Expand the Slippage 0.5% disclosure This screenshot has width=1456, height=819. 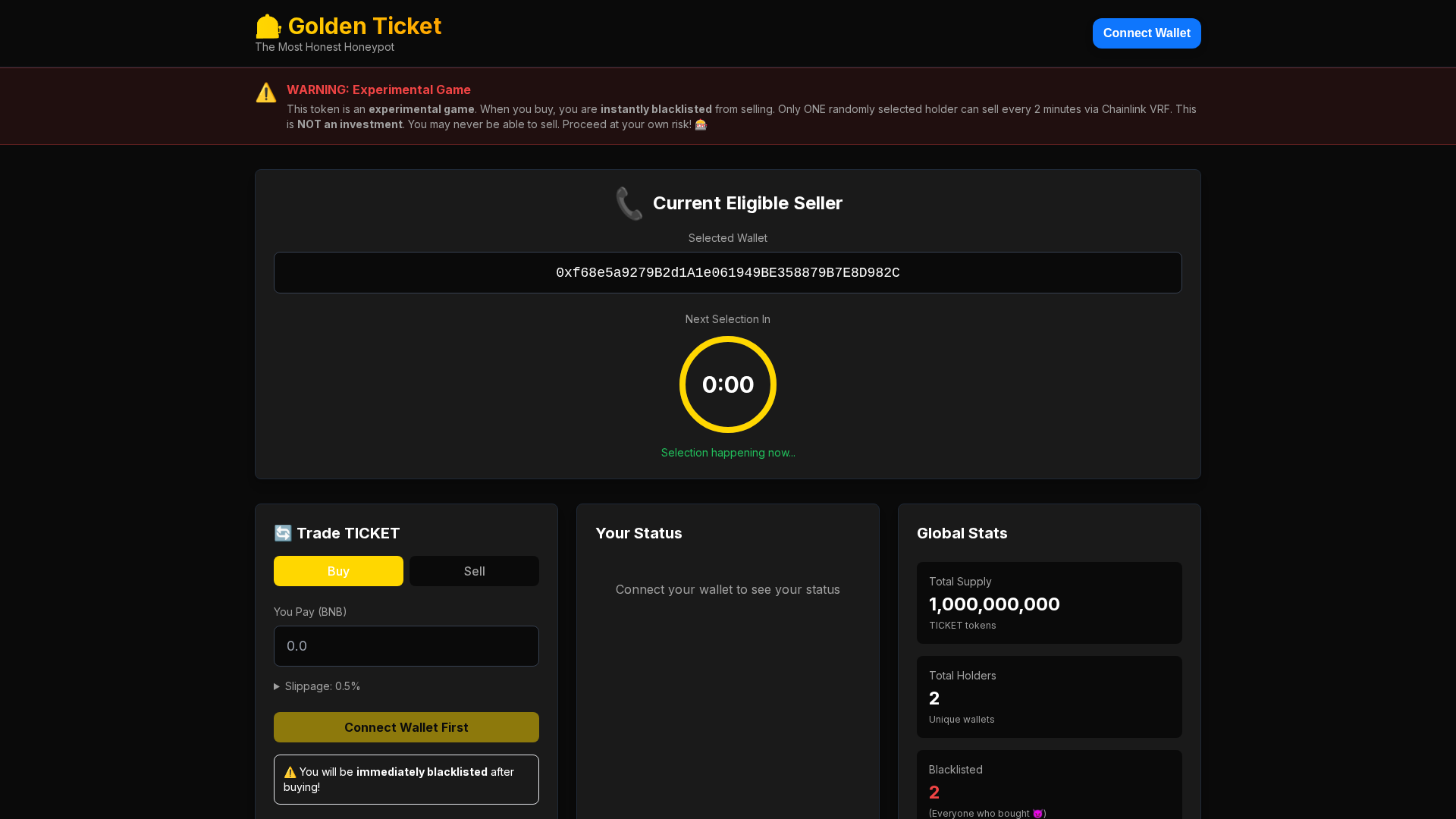(x=317, y=686)
